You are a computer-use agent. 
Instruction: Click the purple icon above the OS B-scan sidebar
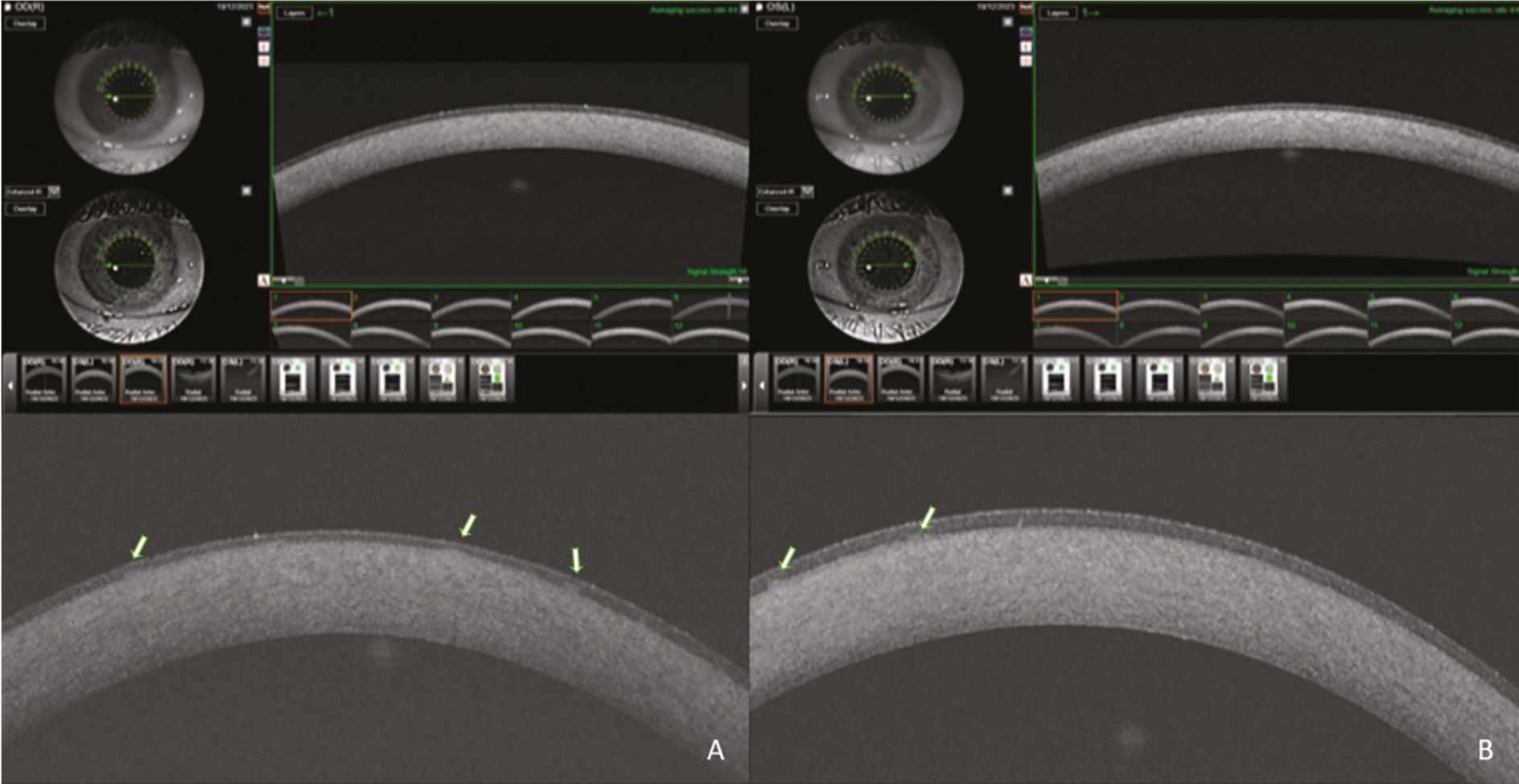click(x=1026, y=32)
